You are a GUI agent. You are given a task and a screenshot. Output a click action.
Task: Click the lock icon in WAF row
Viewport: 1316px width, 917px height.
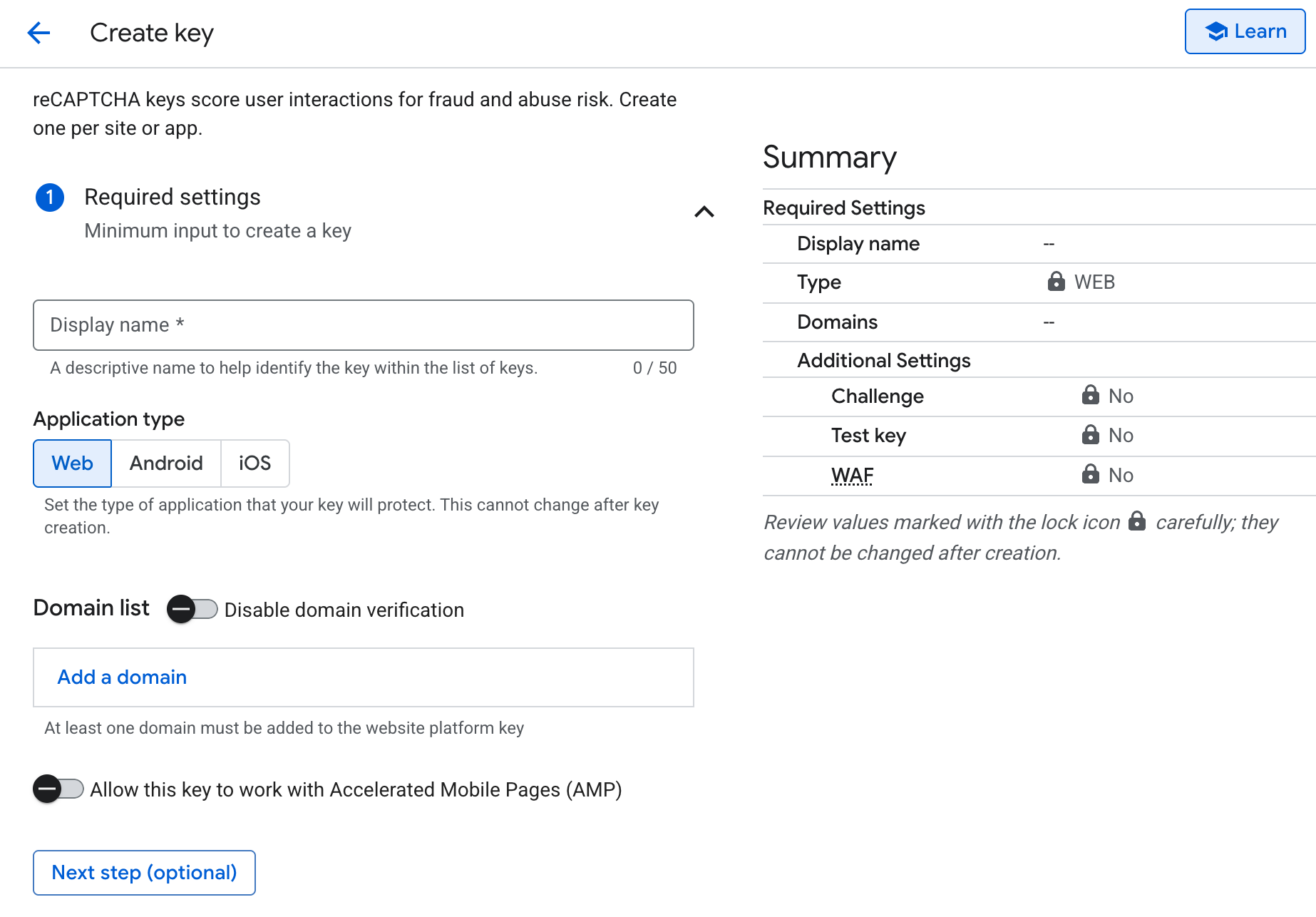(x=1090, y=474)
